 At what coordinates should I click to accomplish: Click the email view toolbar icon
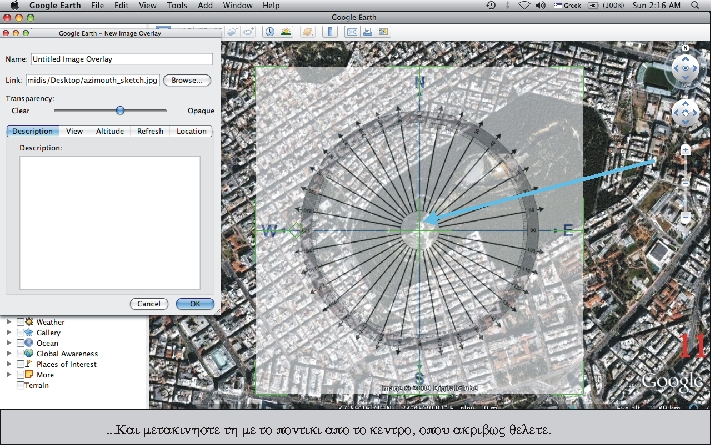tap(352, 32)
